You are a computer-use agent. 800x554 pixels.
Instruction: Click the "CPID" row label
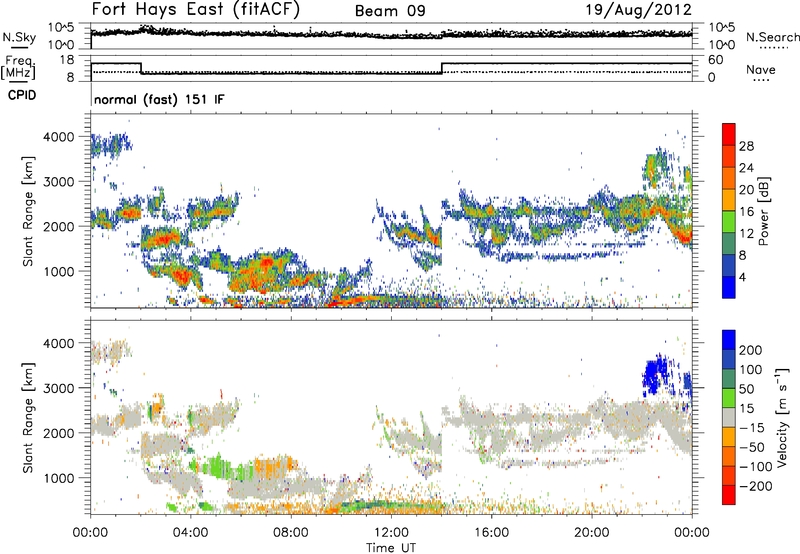click(22, 95)
